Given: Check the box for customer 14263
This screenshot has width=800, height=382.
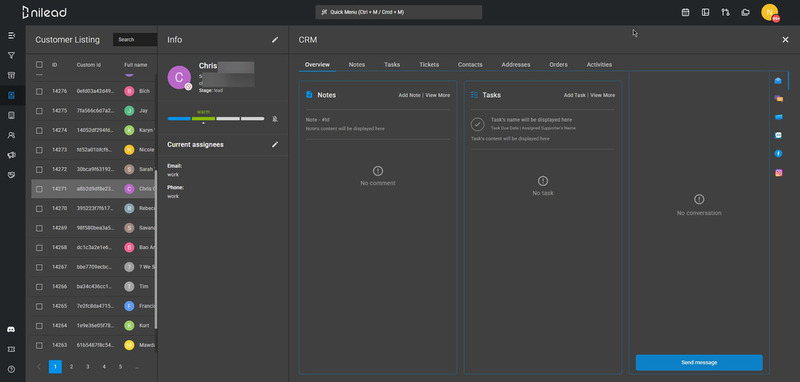Looking at the screenshot, I should 39,345.
